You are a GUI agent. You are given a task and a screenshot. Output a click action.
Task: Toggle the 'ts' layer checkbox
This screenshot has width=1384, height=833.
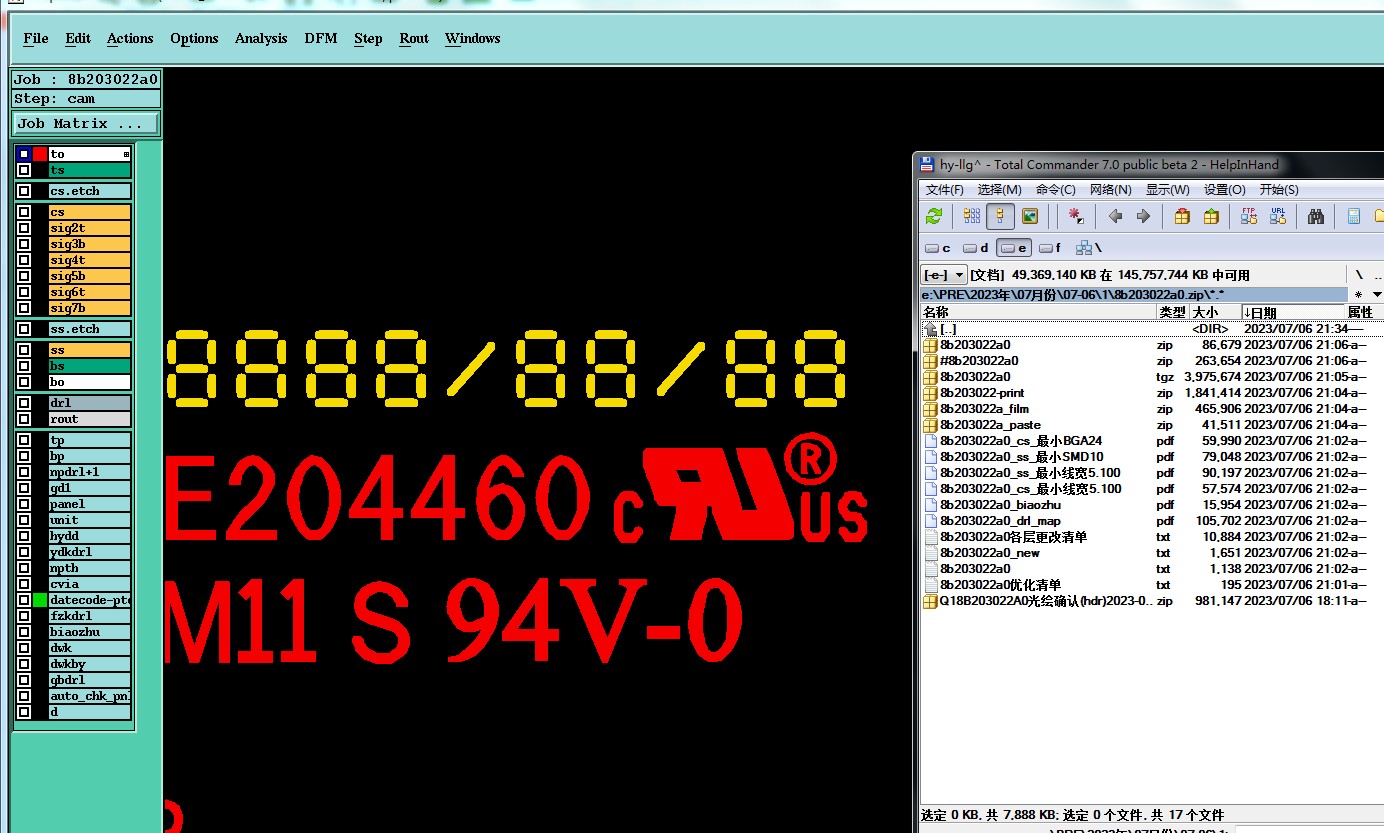[24, 170]
